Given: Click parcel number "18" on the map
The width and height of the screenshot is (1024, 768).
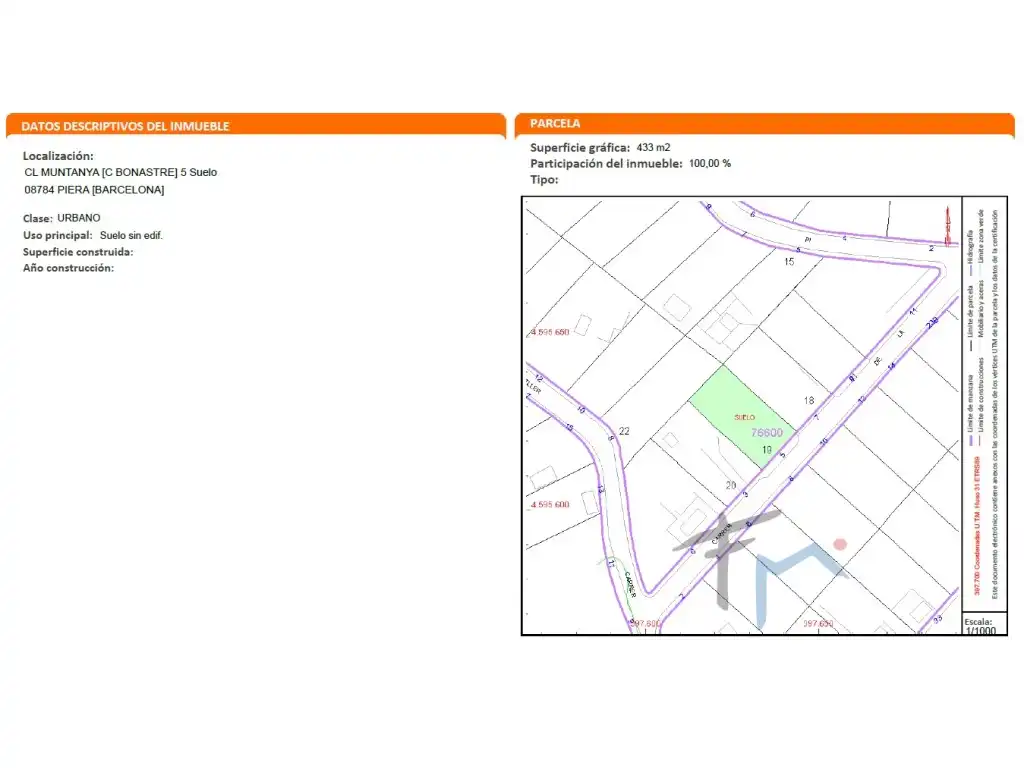Looking at the screenshot, I should [809, 400].
